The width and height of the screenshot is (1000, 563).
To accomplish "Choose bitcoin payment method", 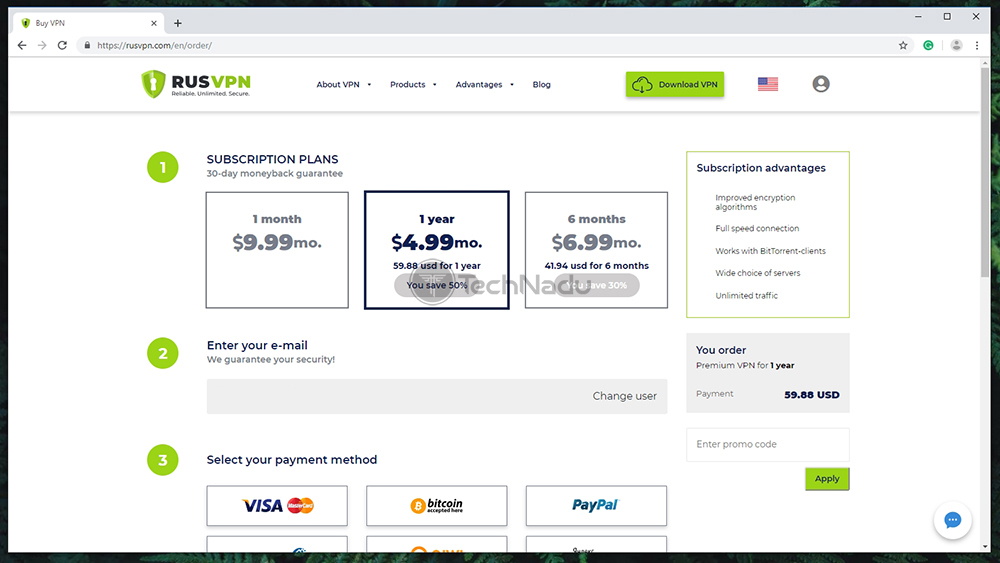I will [437, 506].
